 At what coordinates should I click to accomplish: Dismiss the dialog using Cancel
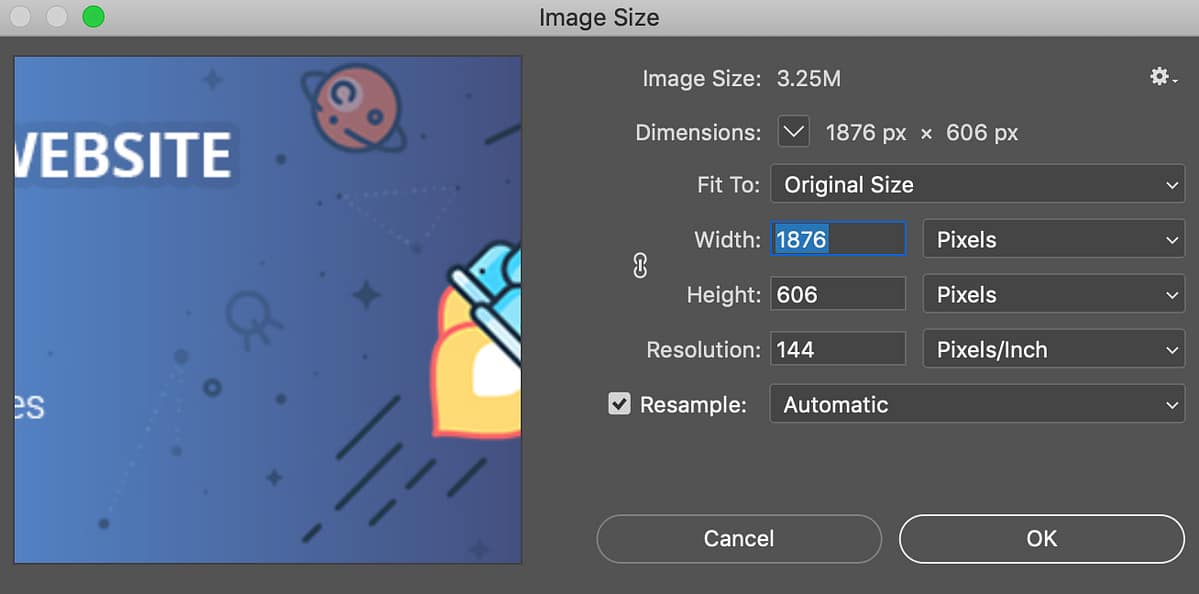coord(738,538)
